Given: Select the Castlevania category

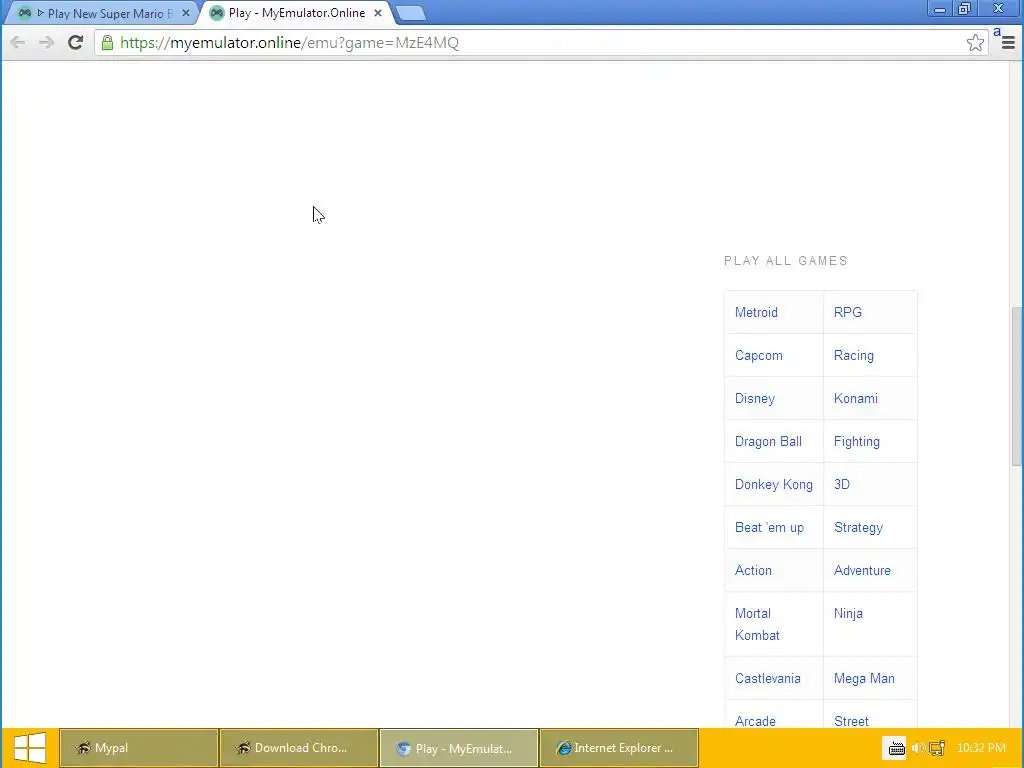Looking at the screenshot, I should coord(767,678).
